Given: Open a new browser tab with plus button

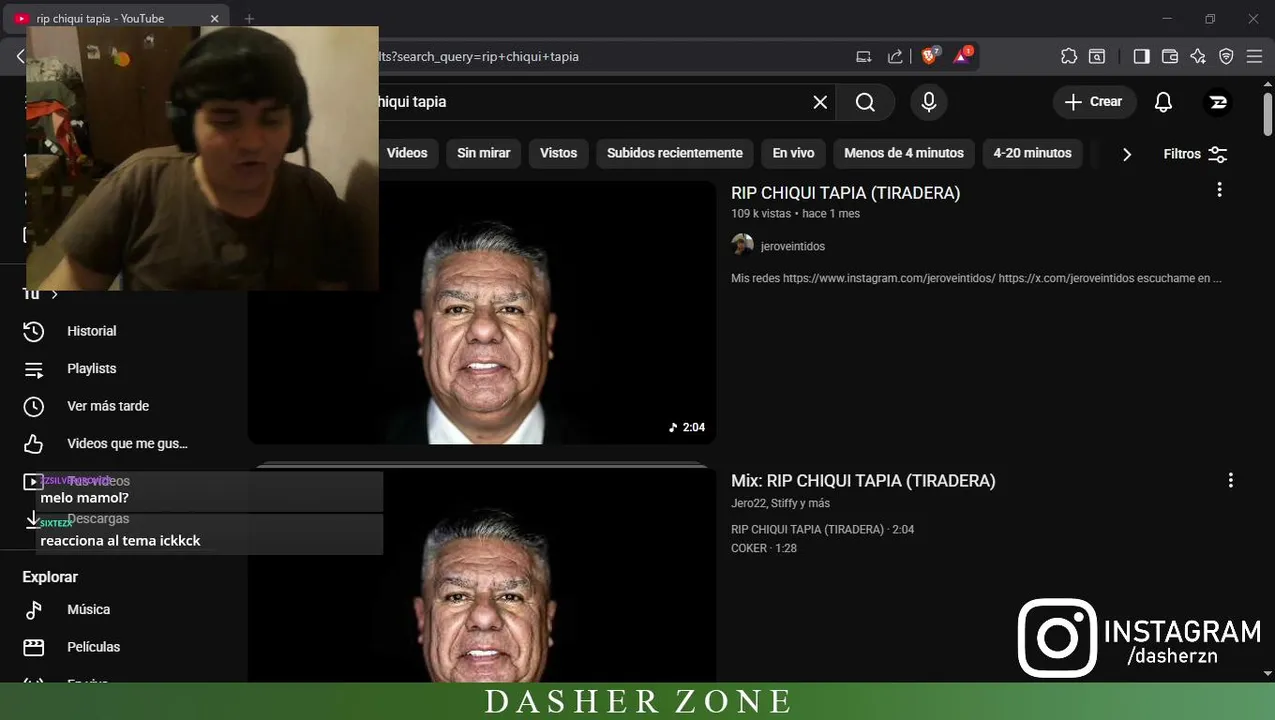Looking at the screenshot, I should [250, 18].
